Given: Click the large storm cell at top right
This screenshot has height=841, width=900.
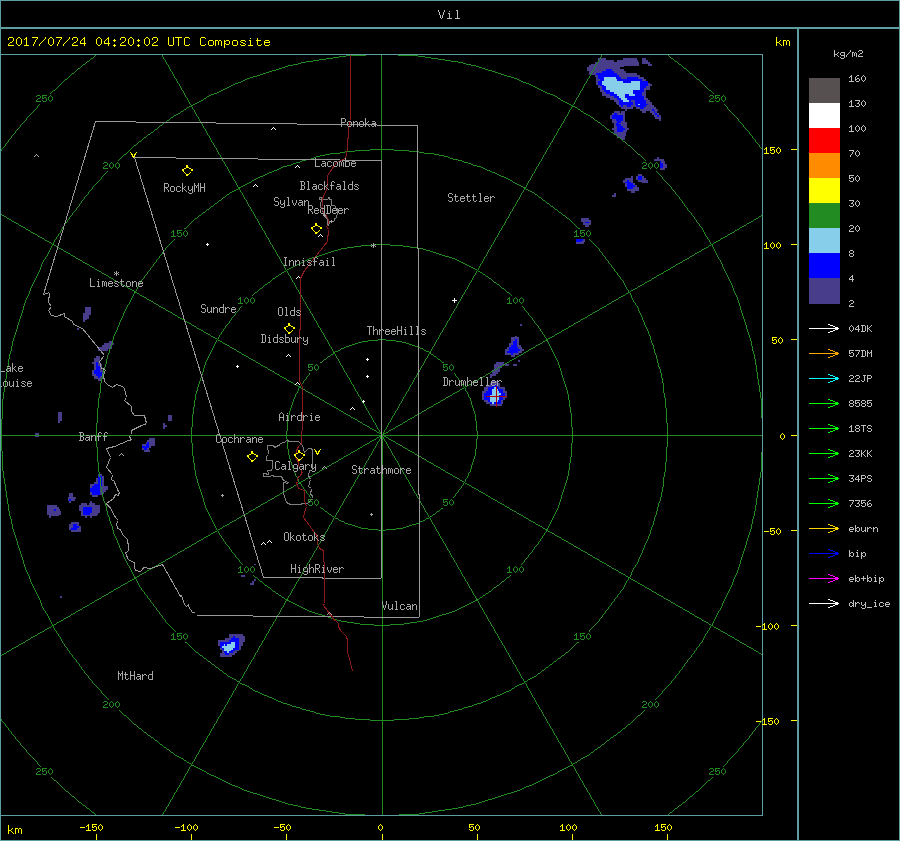Looking at the screenshot, I should (624, 87).
